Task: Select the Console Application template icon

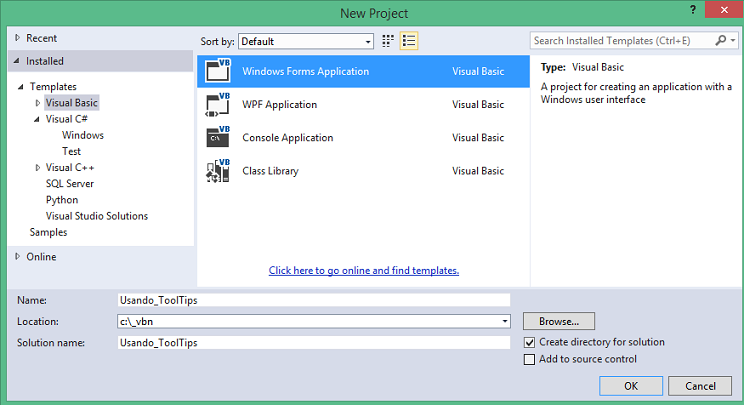Action: tap(218, 138)
